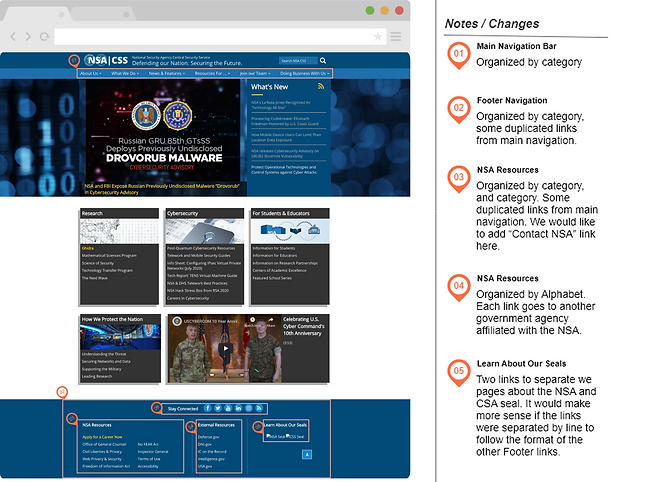Click How We Protect the Nation image

(120, 337)
